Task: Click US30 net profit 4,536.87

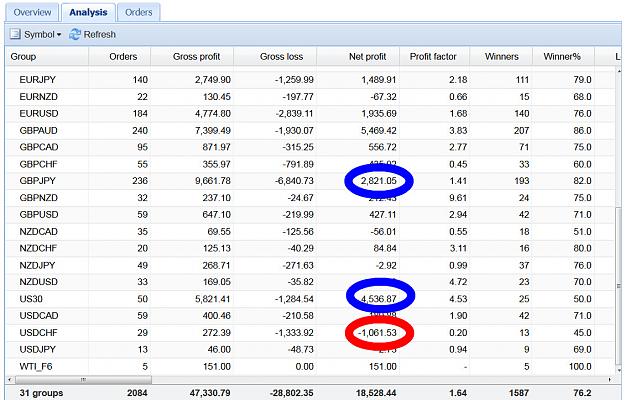Action: [379, 299]
